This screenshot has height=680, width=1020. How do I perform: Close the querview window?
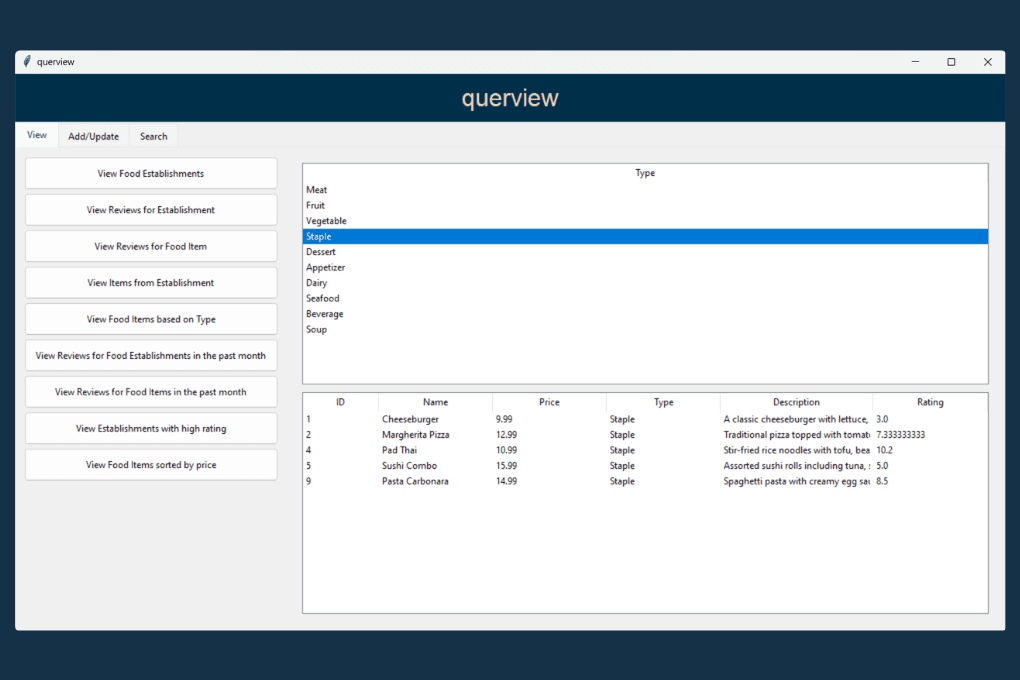point(987,62)
